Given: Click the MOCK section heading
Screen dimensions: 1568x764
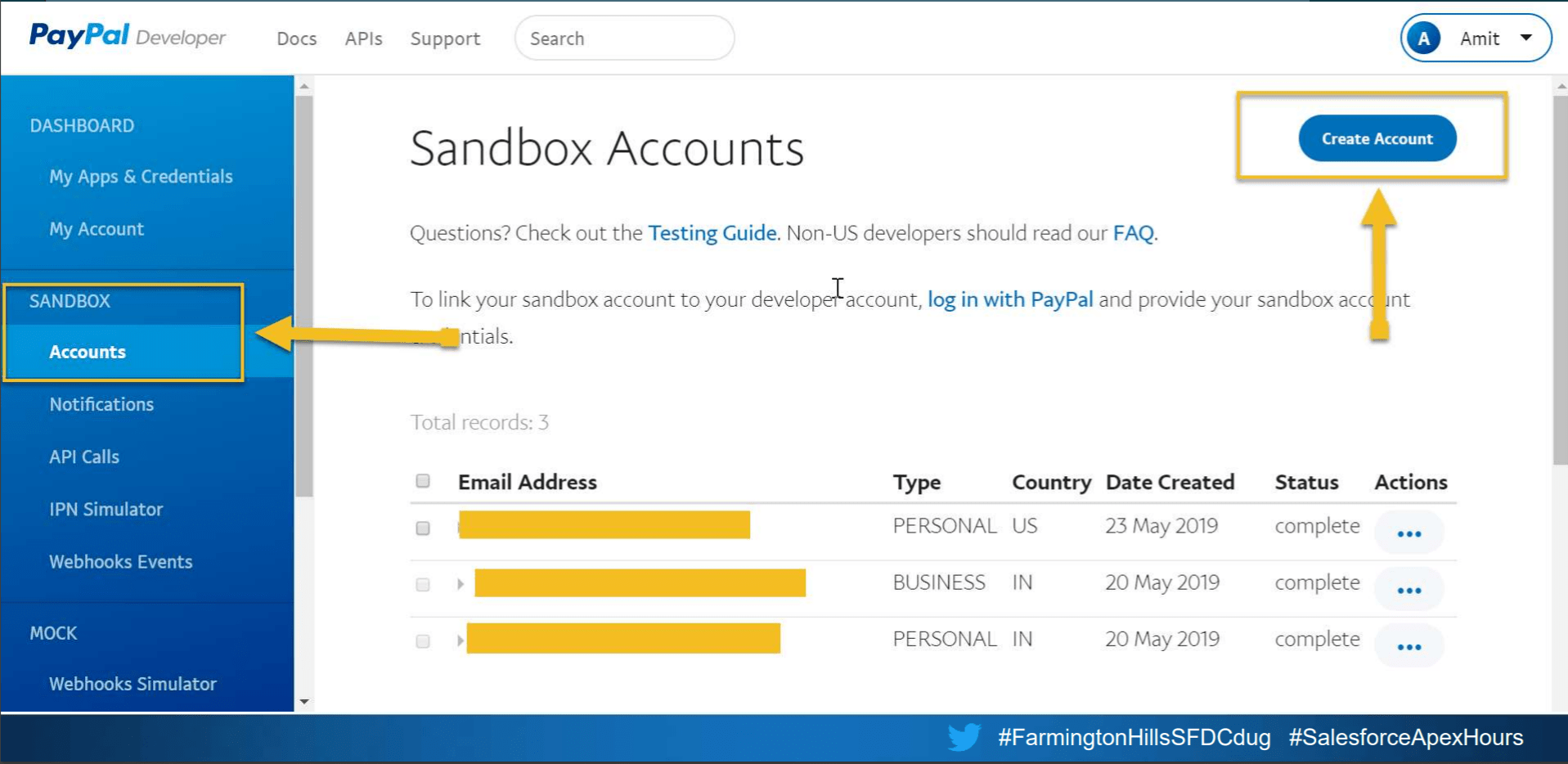Looking at the screenshot, I should coord(53,633).
